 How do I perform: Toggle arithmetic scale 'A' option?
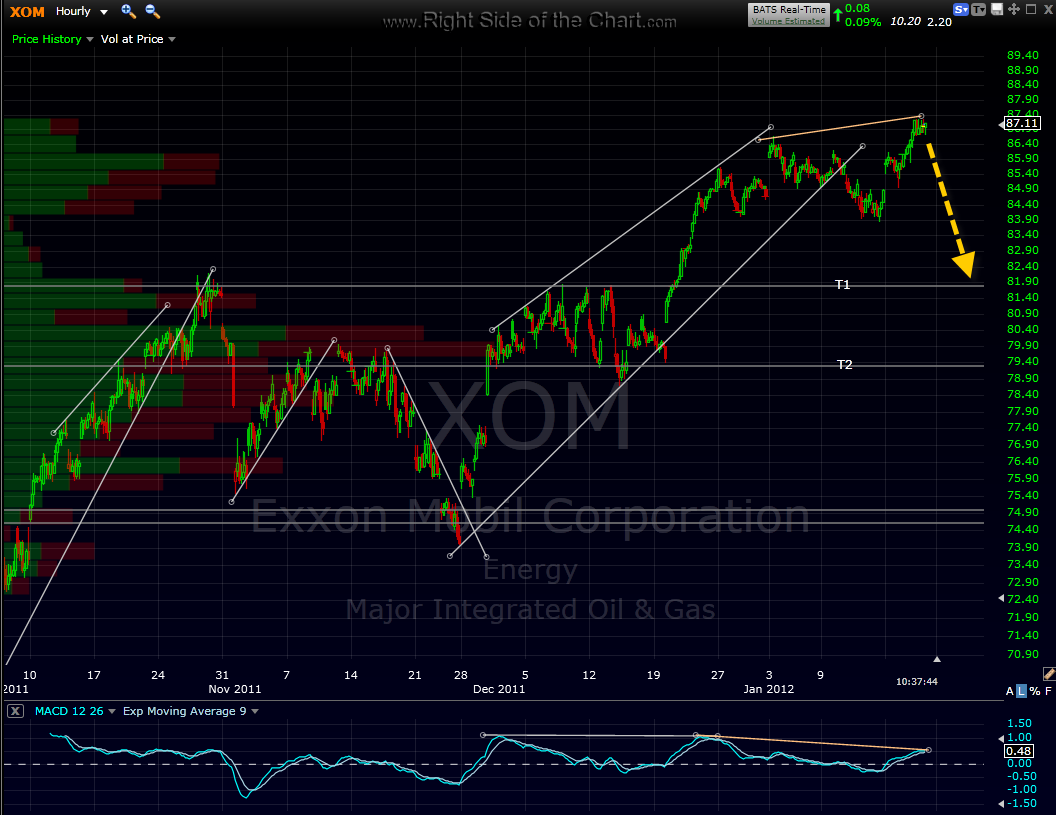click(x=1009, y=692)
